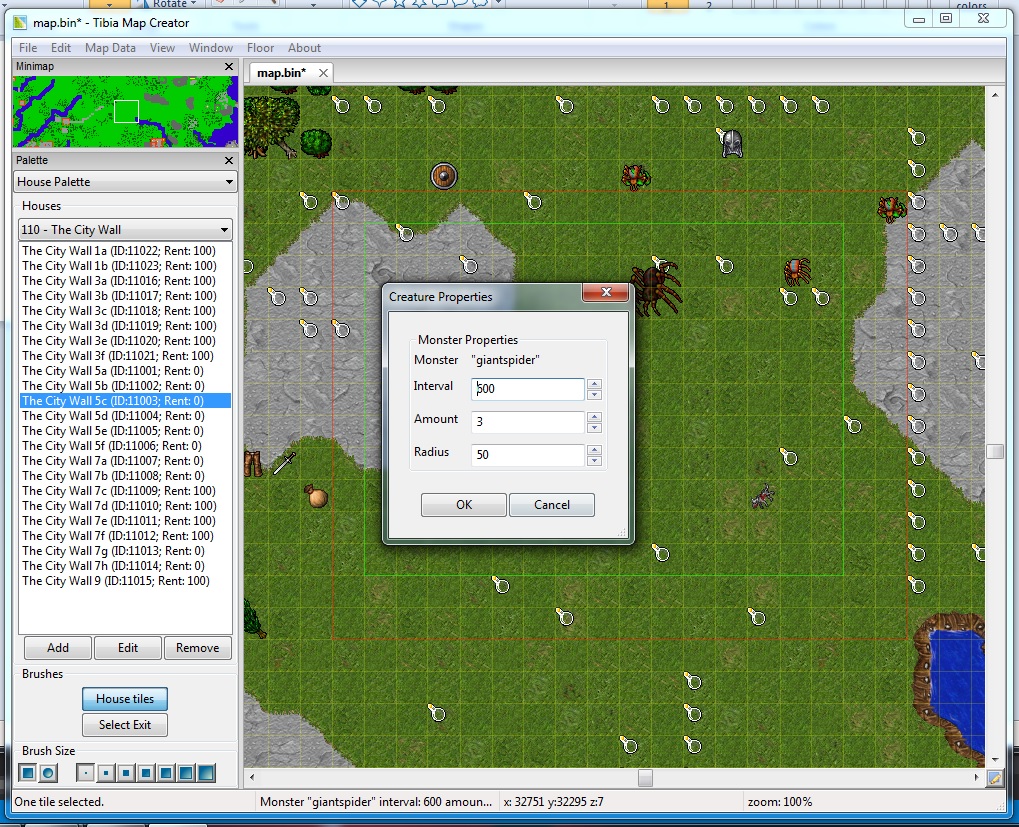Click the map's horizontal scrollbar thumb
The height and width of the screenshot is (827, 1019).
click(x=645, y=778)
